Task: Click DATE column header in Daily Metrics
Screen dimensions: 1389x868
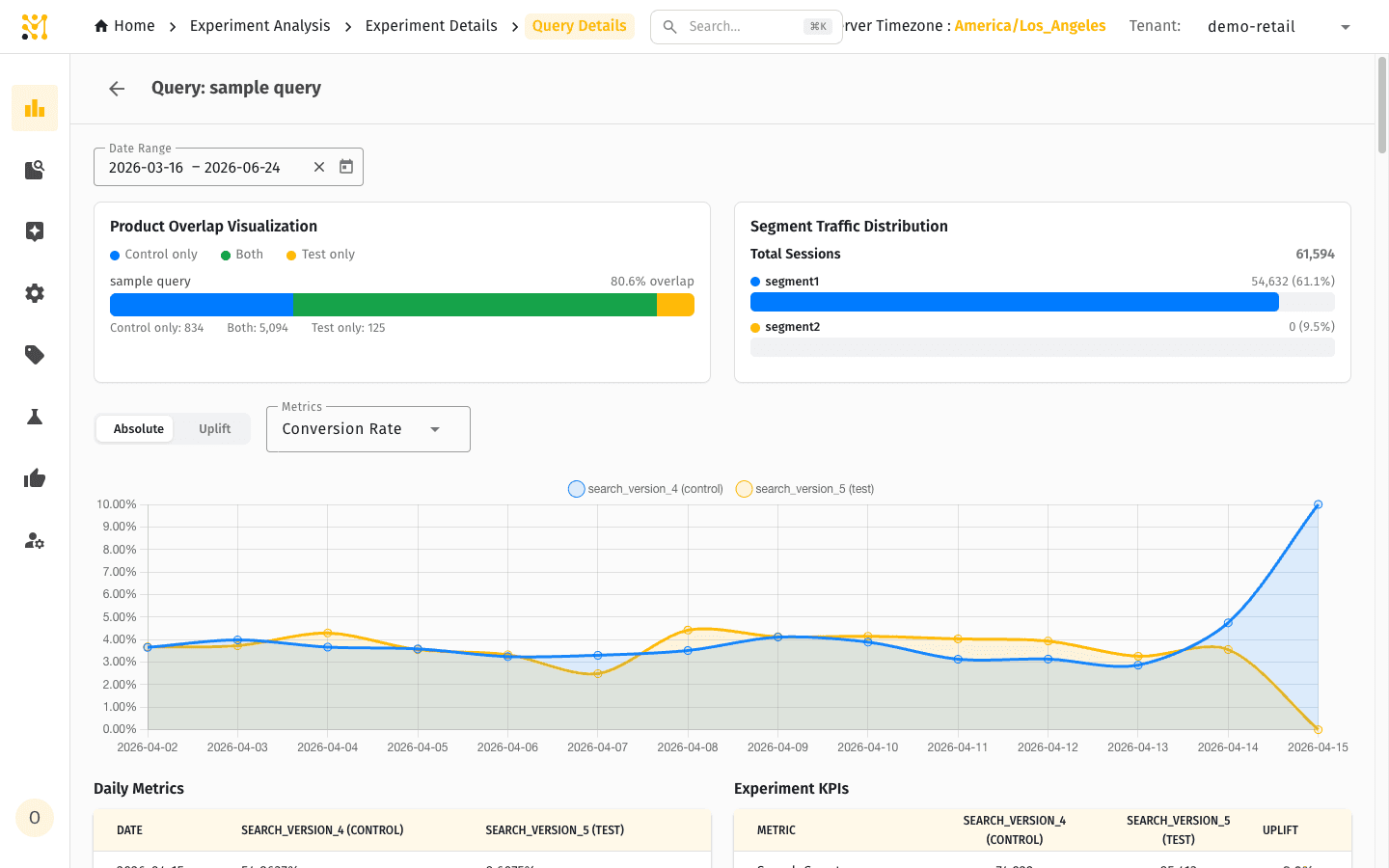Action: tap(129, 830)
